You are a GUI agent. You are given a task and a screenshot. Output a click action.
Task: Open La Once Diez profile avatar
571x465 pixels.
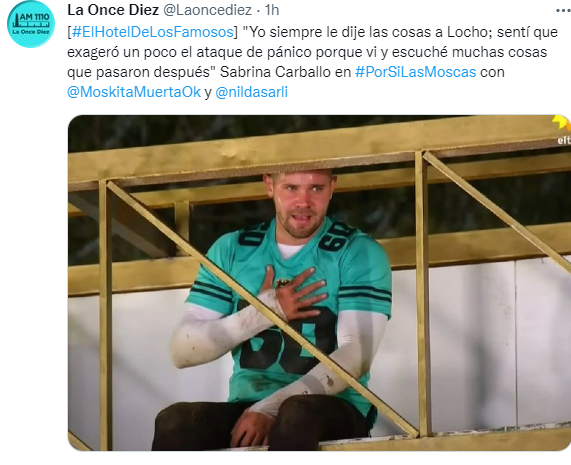click(31, 24)
